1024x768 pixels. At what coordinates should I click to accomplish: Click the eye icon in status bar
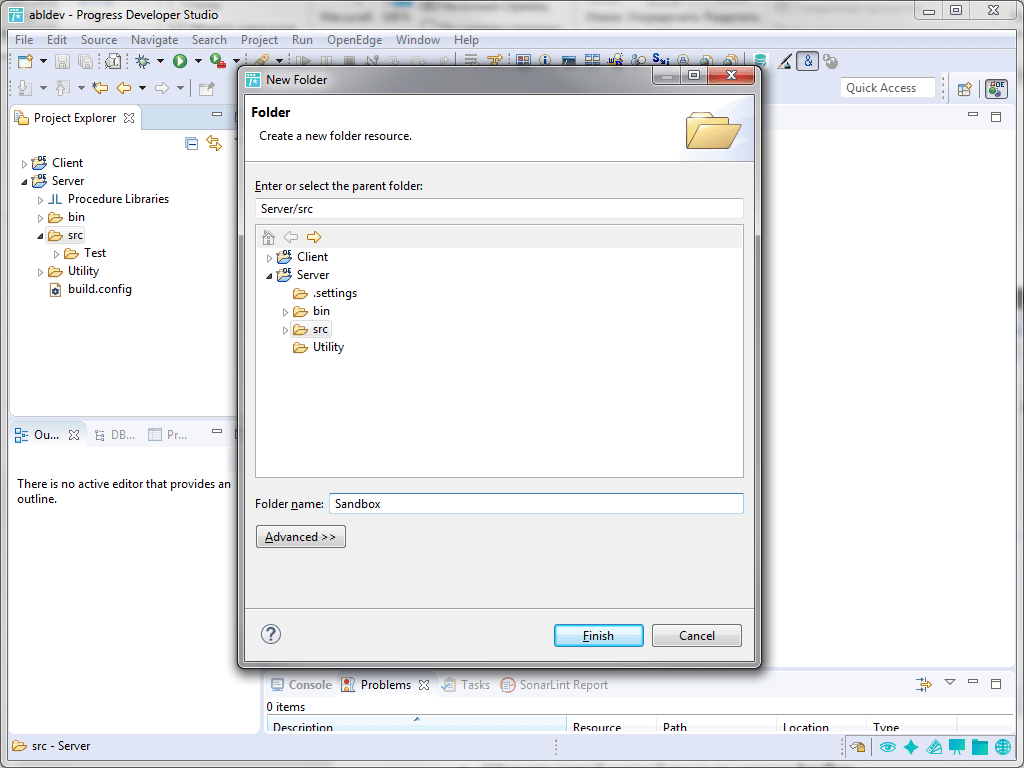pos(887,746)
